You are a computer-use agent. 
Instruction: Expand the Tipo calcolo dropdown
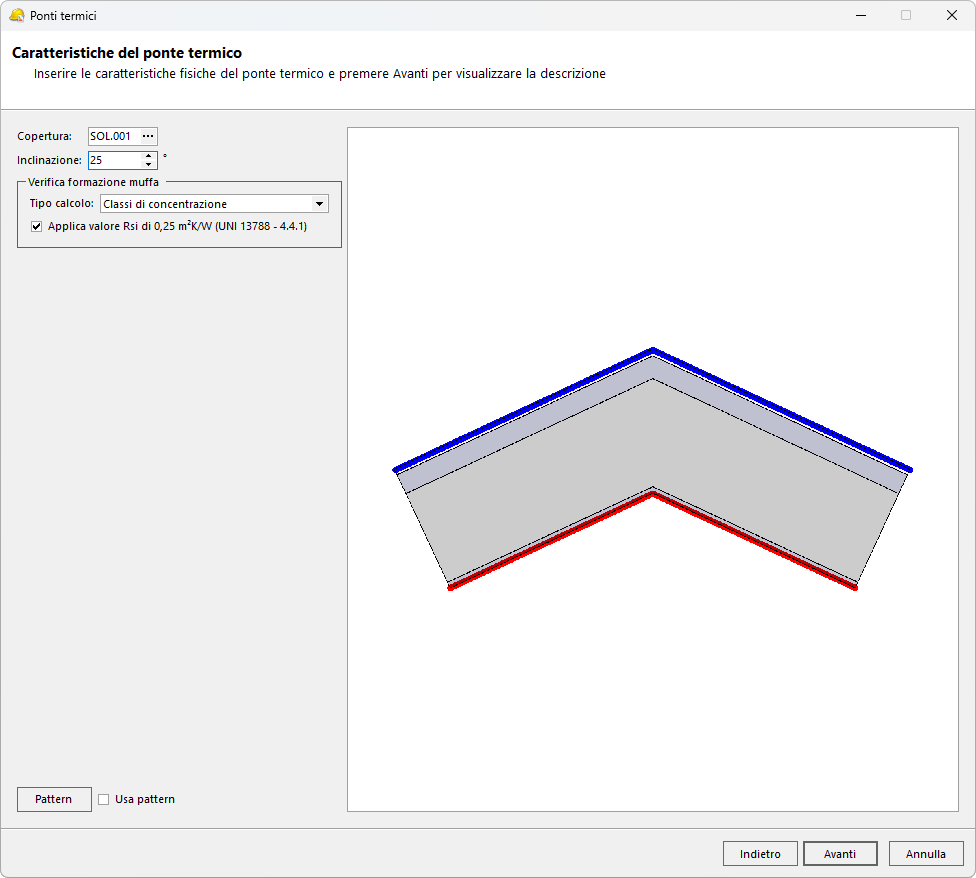(320, 204)
